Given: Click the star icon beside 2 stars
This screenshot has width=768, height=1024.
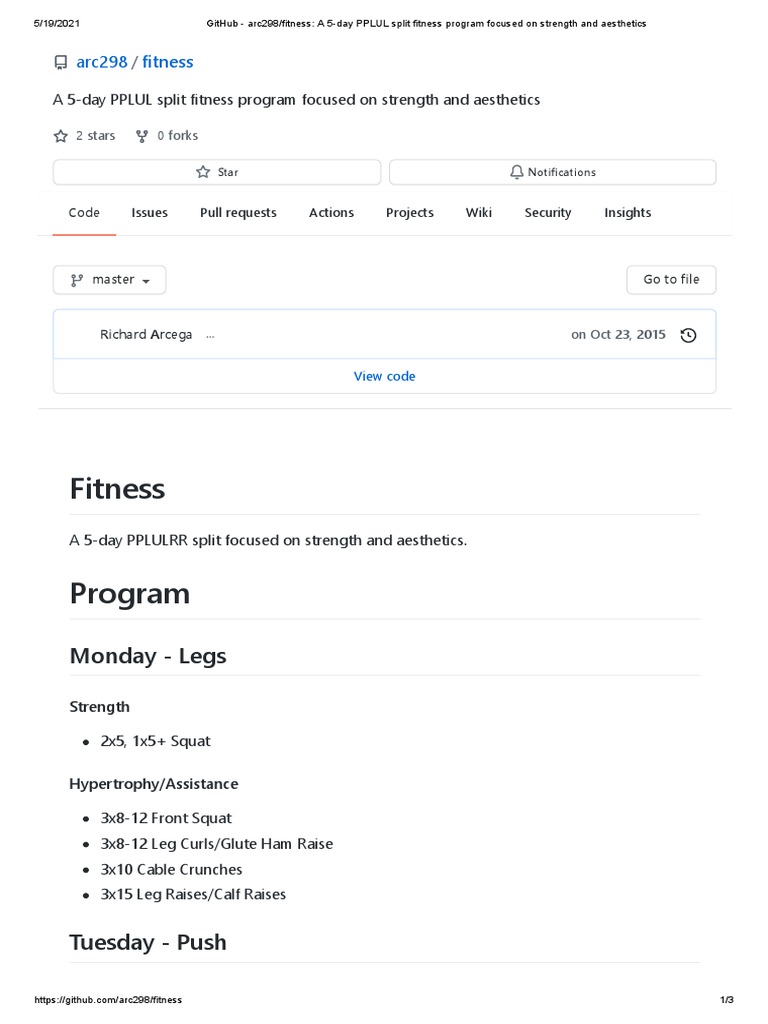Looking at the screenshot, I should click(60, 136).
